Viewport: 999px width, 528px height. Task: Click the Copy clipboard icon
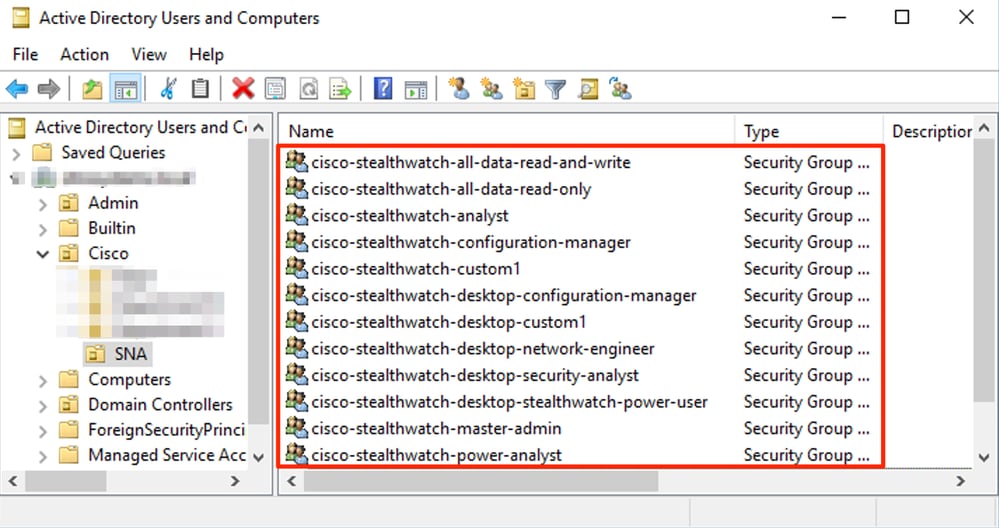(x=200, y=89)
